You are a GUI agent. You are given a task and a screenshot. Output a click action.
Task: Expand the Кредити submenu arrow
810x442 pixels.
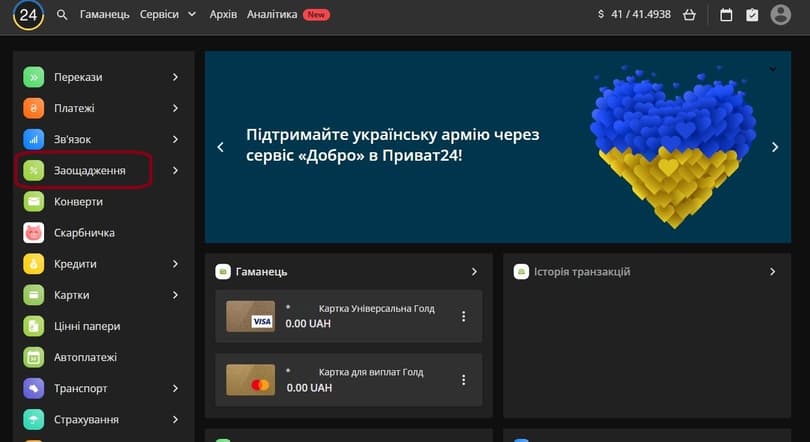coord(175,264)
